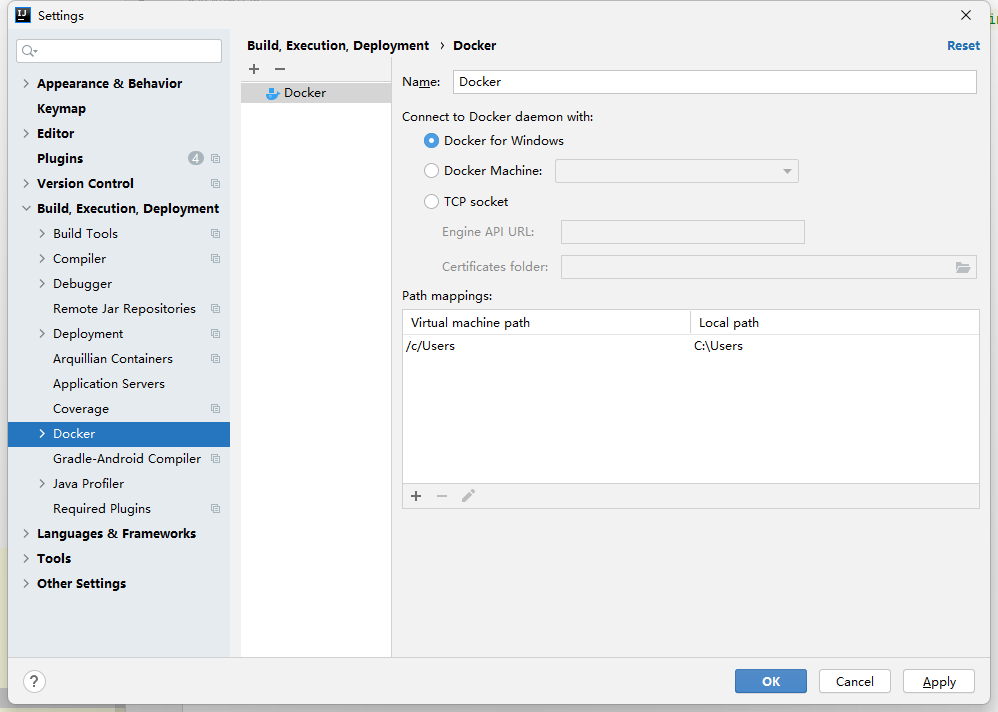This screenshot has width=998, height=712.
Task: Click the project-level icon beside Required Plugins
Action: pyautogui.click(x=216, y=508)
